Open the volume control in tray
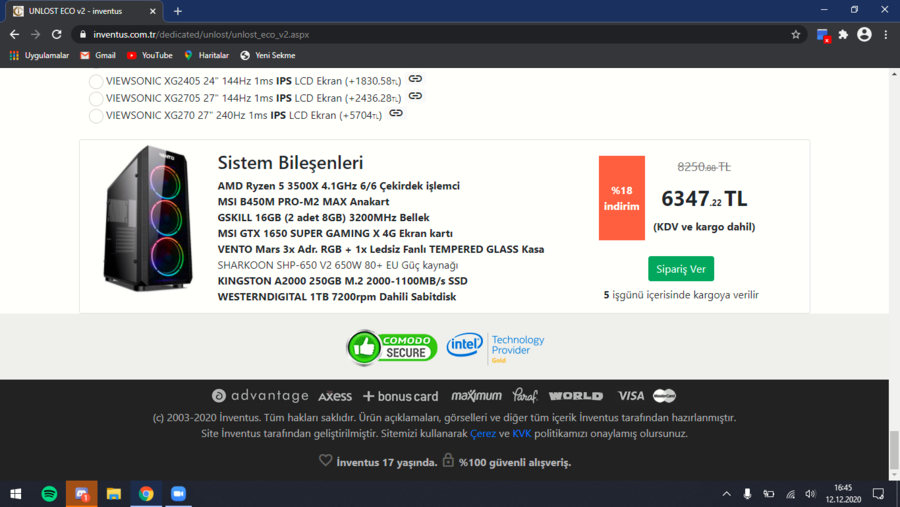The image size is (900, 507). [810, 494]
